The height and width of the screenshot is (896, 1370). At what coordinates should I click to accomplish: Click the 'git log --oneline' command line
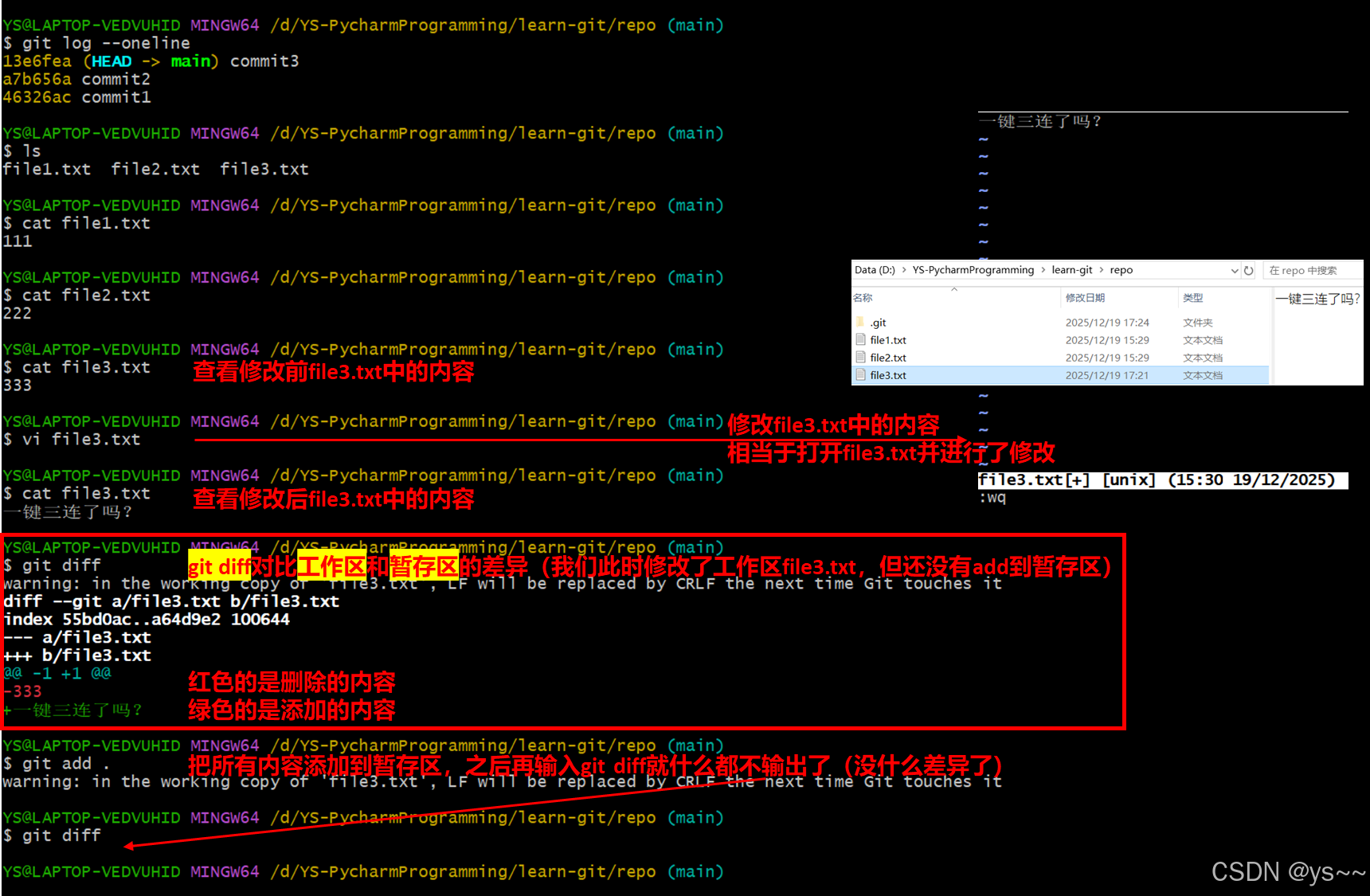(x=97, y=43)
